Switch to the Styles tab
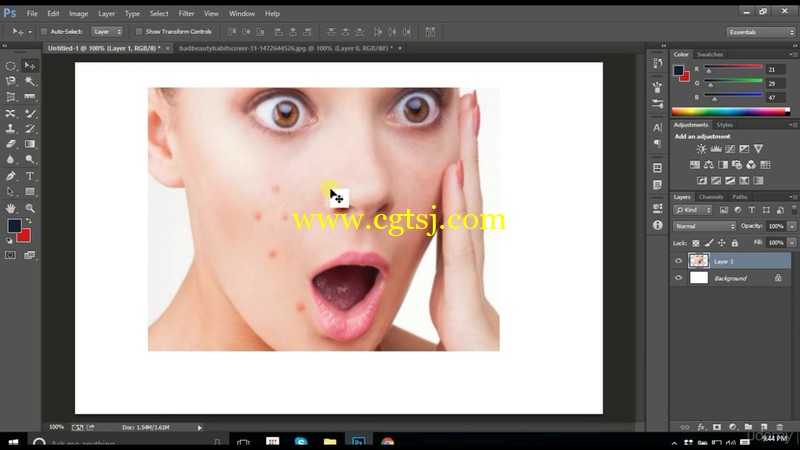 click(724, 125)
